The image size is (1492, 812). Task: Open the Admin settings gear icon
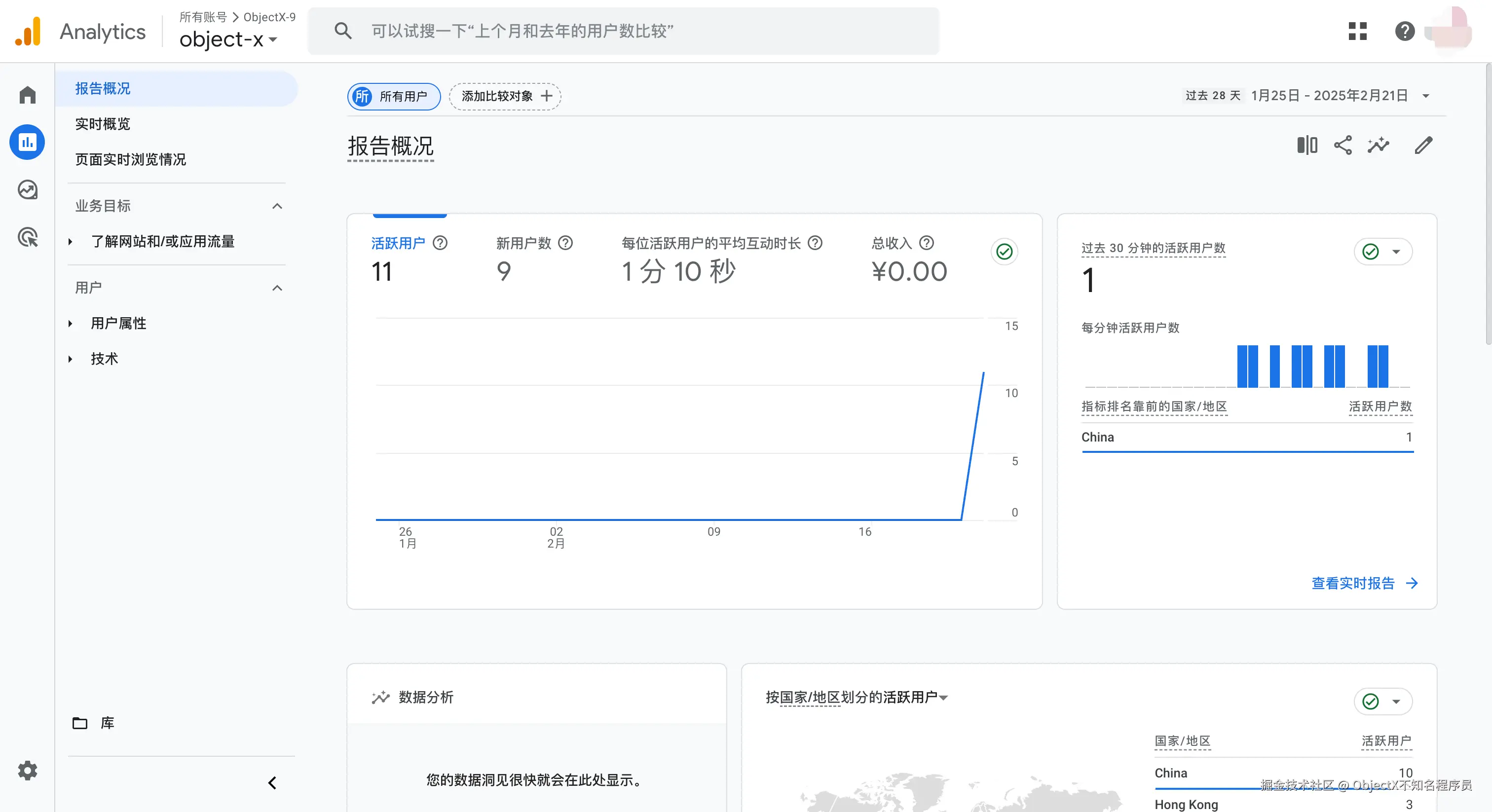click(x=27, y=770)
